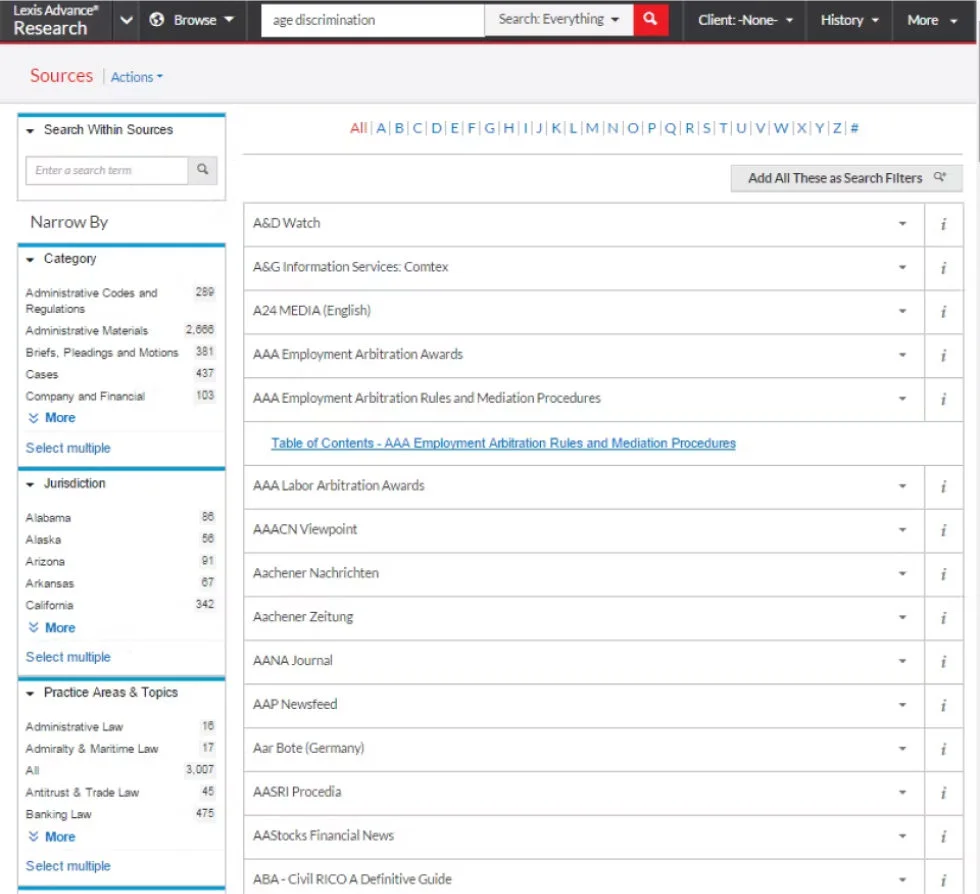Click the magnifying glass in Search Within Sources

pos(202,170)
